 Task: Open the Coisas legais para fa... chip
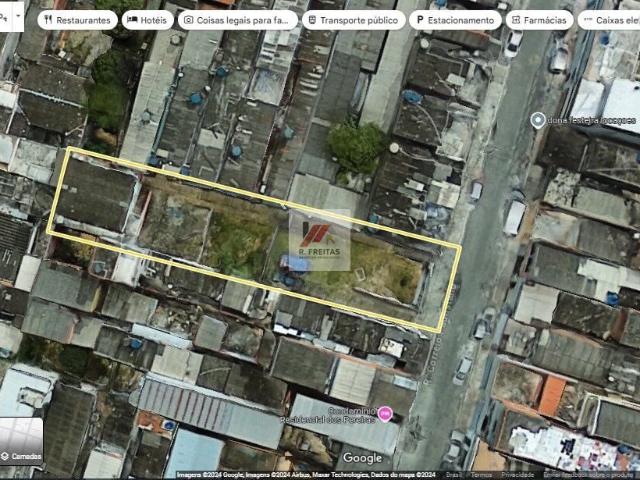click(x=240, y=20)
